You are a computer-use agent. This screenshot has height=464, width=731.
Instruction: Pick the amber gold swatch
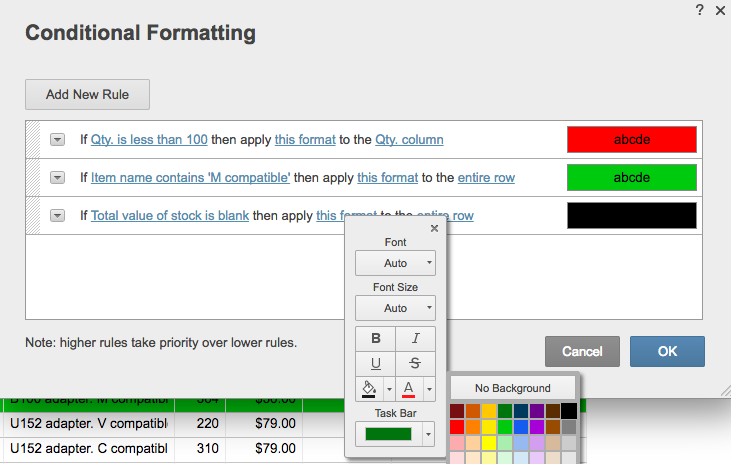[x=489, y=411]
